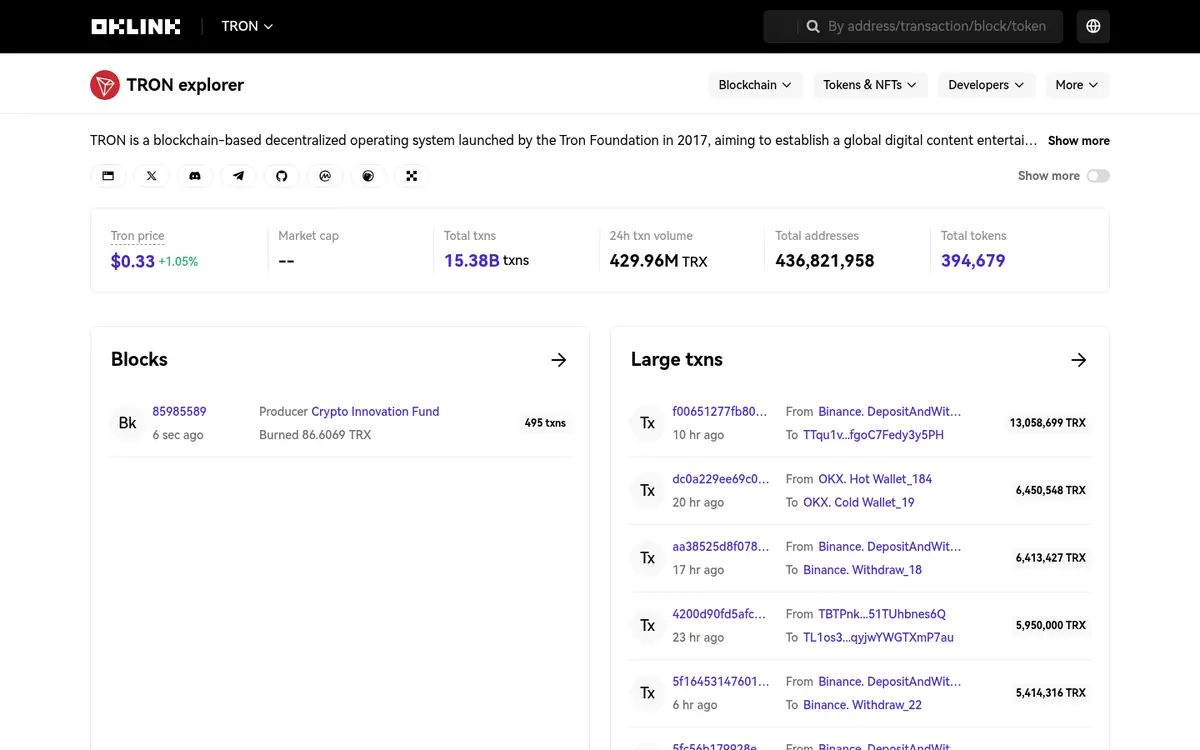Open transaction f00651277fb80…
Image resolution: width=1200 pixels, height=750 pixels.
720,411
